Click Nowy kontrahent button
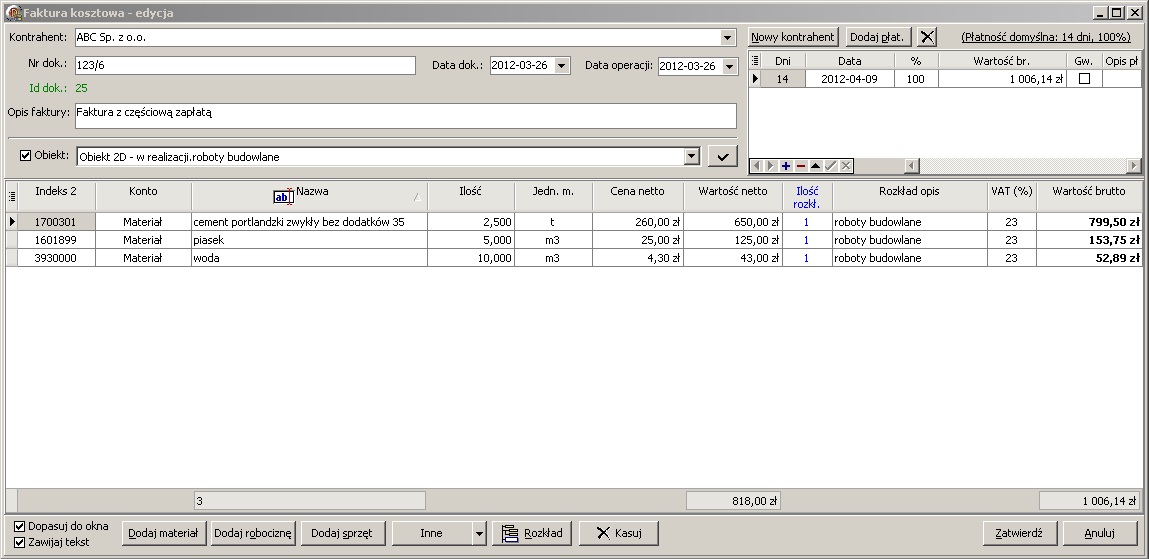Image resolution: width=1149 pixels, height=559 pixels. pos(793,37)
